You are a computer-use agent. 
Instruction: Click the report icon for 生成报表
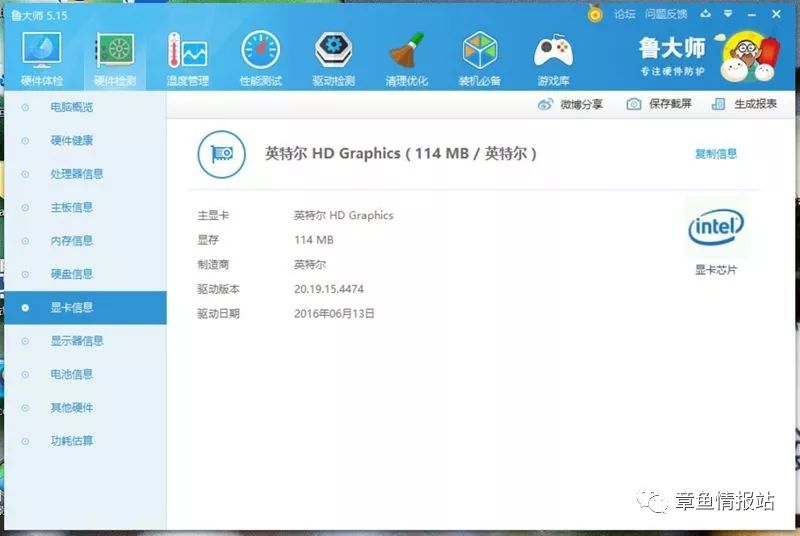tap(718, 104)
